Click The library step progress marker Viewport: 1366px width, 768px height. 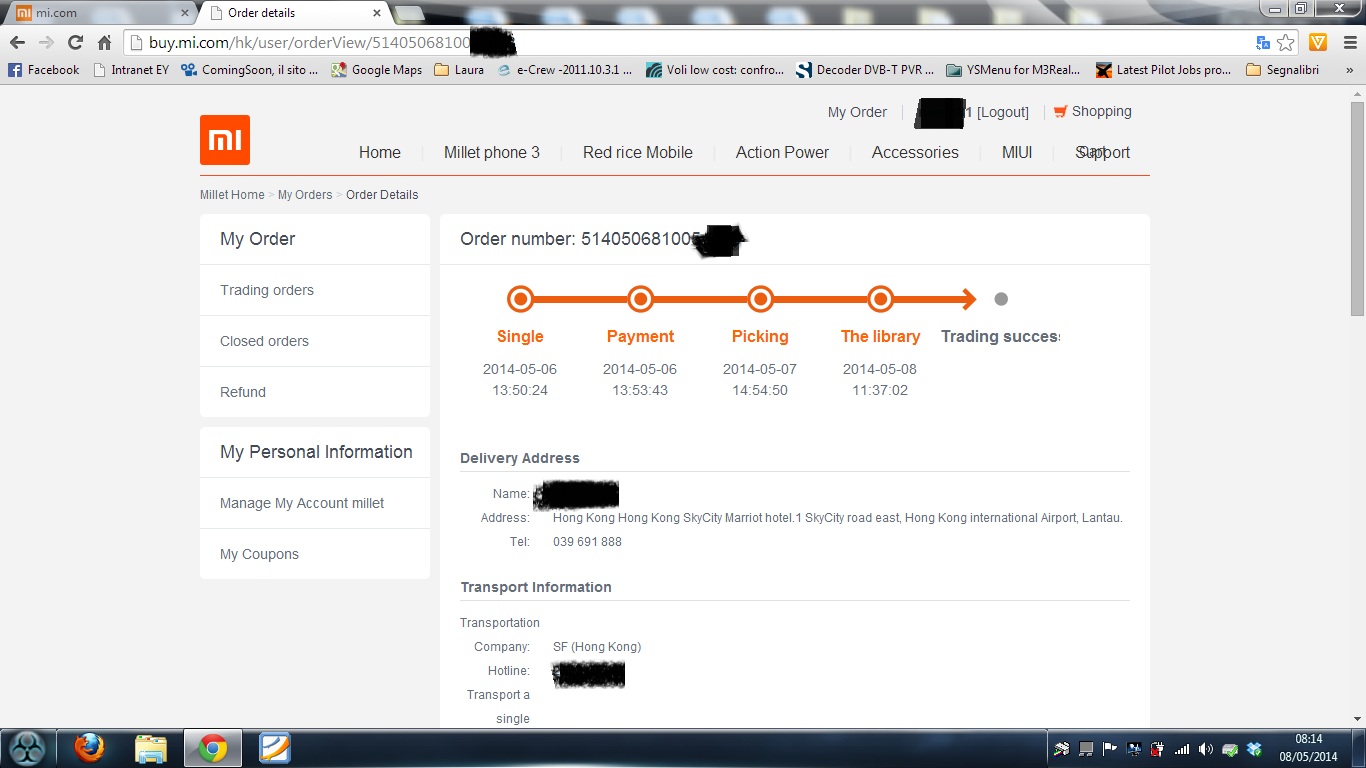[x=880, y=299]
